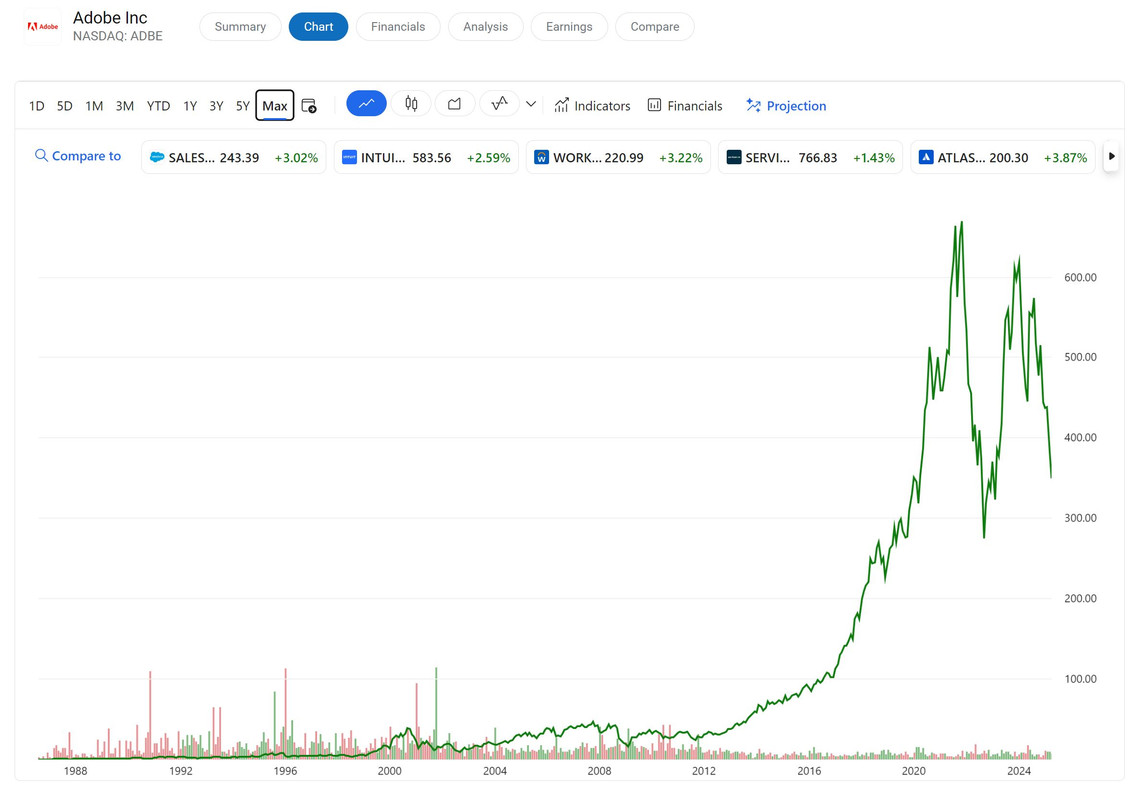The width and height of the screenshot is (1137, 800).
Task: Select the YTD range
Action: (158, 106)
